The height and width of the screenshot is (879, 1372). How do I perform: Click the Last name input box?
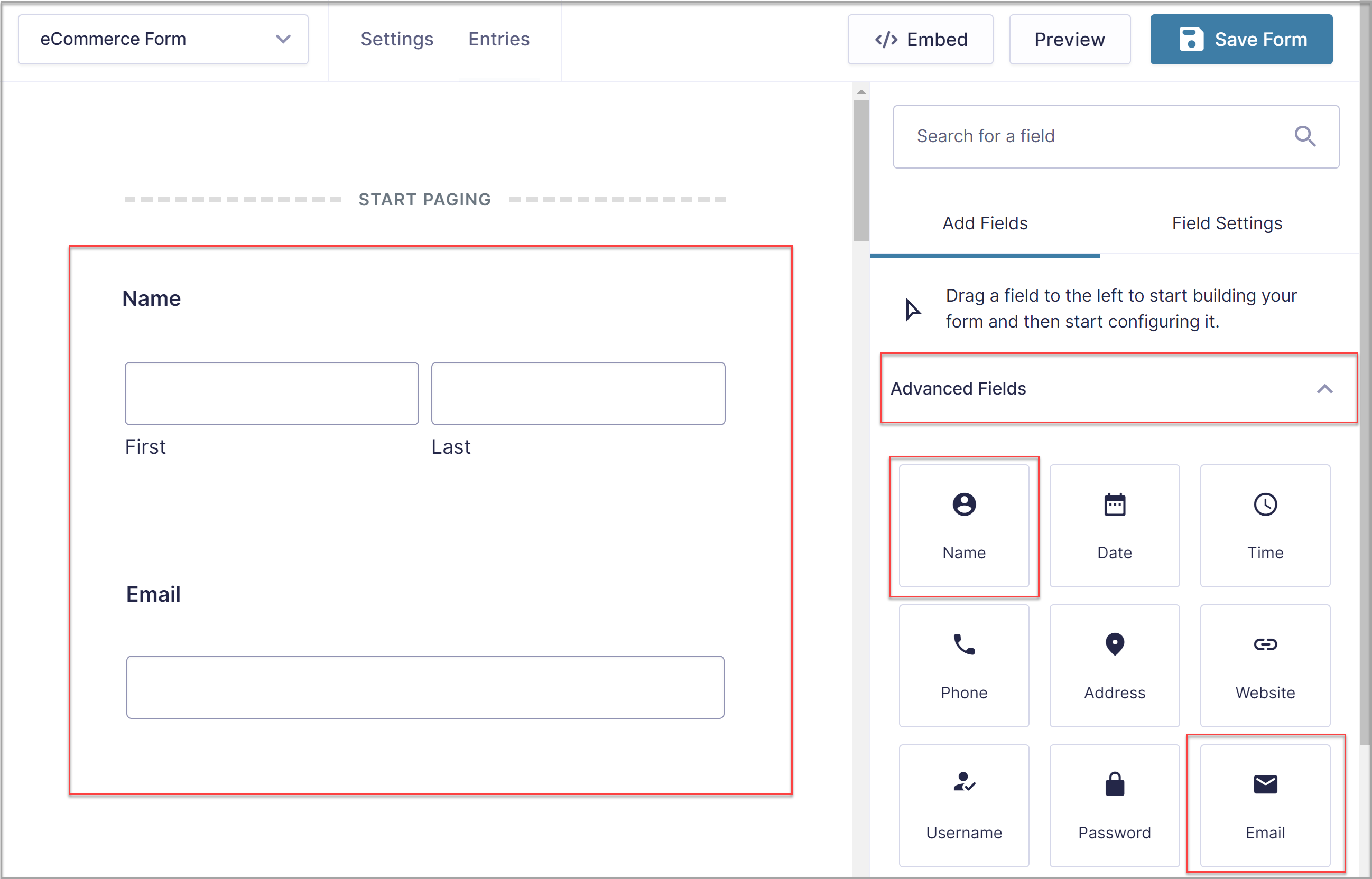pos(578,393)
